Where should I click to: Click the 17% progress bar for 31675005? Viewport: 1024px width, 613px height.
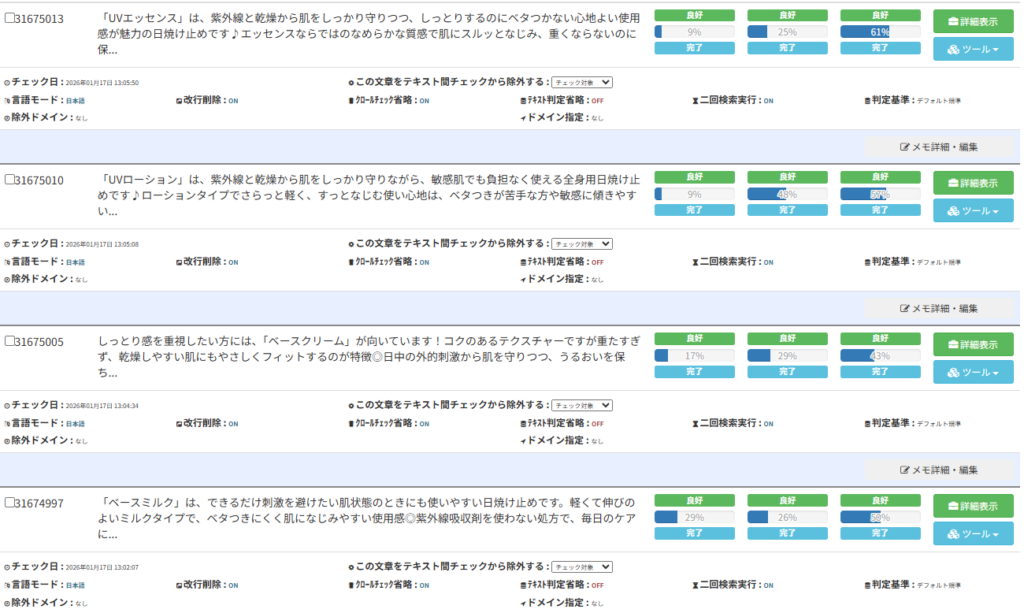click(694, 356)
